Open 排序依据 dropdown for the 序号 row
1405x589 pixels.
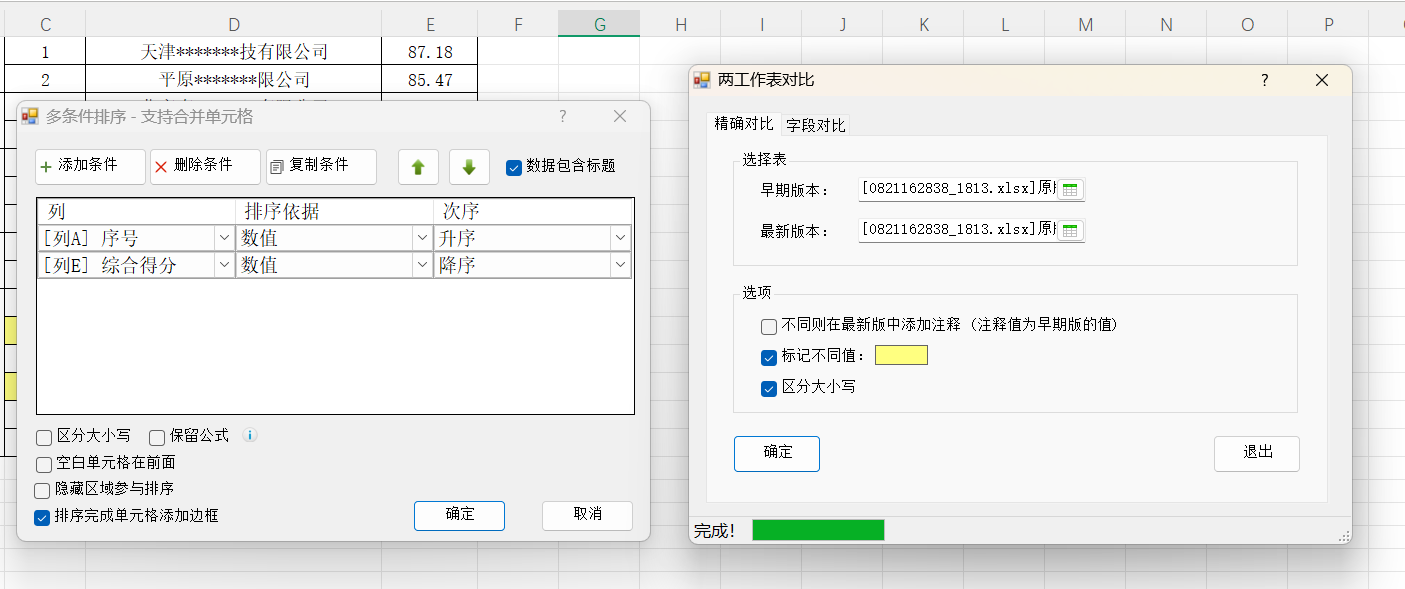click(422, 238)
